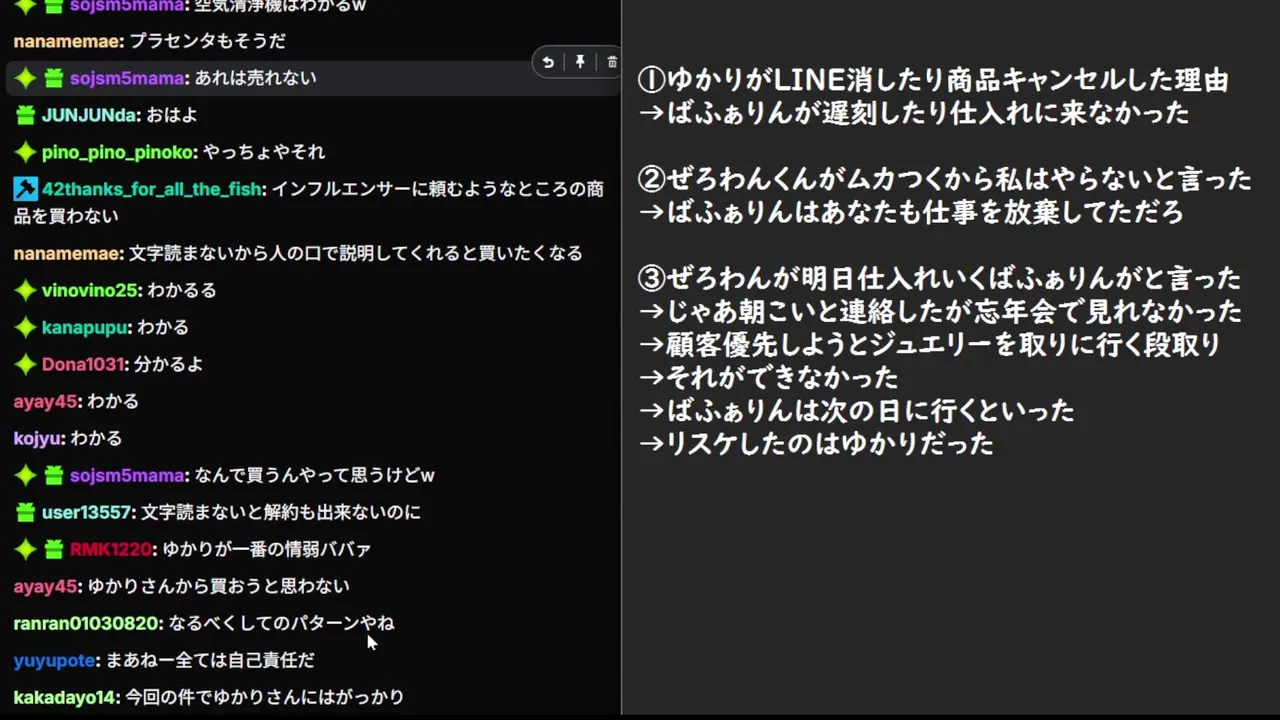Select chat text 'ゆかりが一番の情弱ババァ'
This screenshot has height=720, width=1280.
[x=267, y=549]
